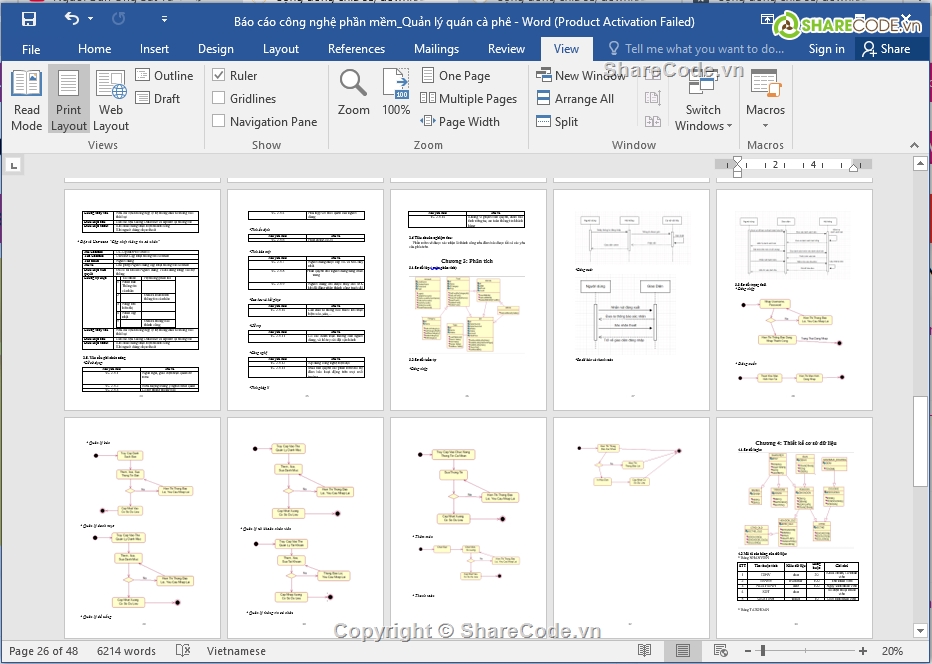Click the zoom out minus button

coord(748,651)
